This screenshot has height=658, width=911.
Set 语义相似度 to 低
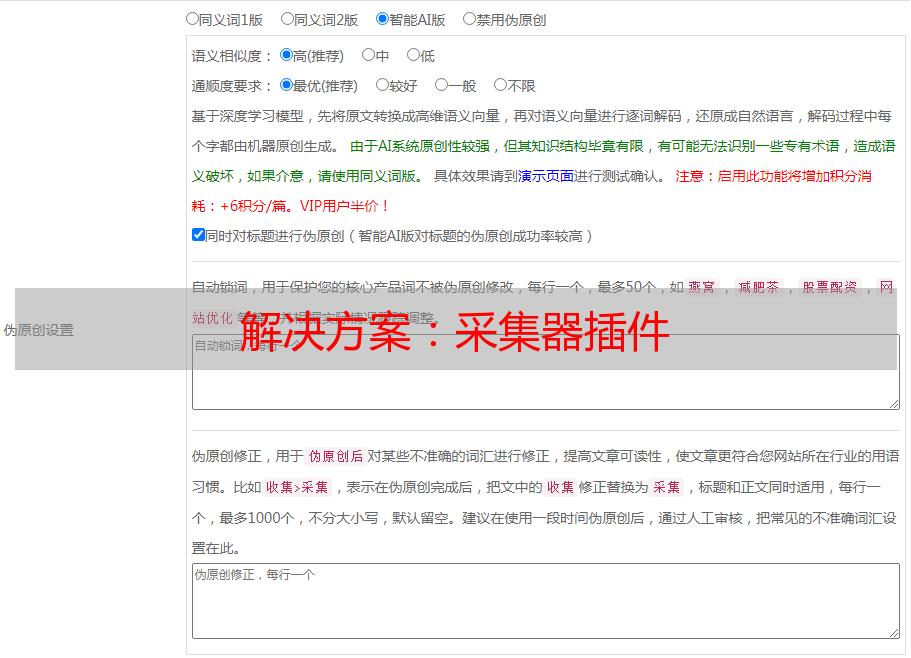tap(413, 55)
